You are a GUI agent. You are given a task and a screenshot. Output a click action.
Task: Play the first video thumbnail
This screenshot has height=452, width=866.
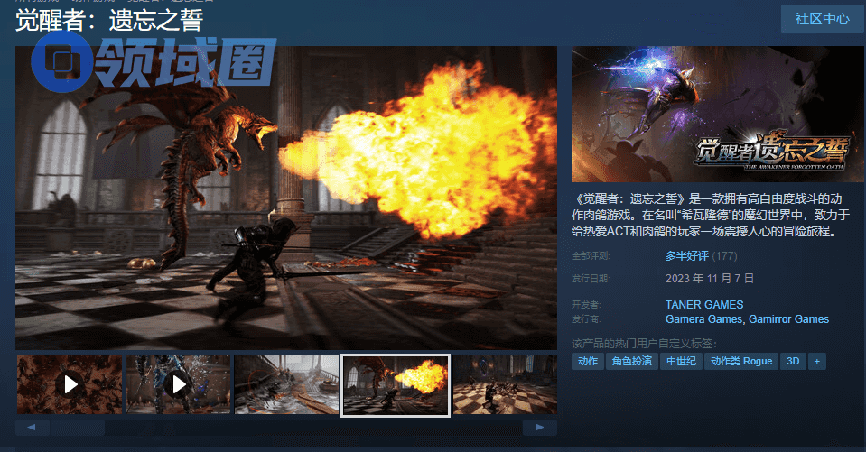click(x=70, y=384)
